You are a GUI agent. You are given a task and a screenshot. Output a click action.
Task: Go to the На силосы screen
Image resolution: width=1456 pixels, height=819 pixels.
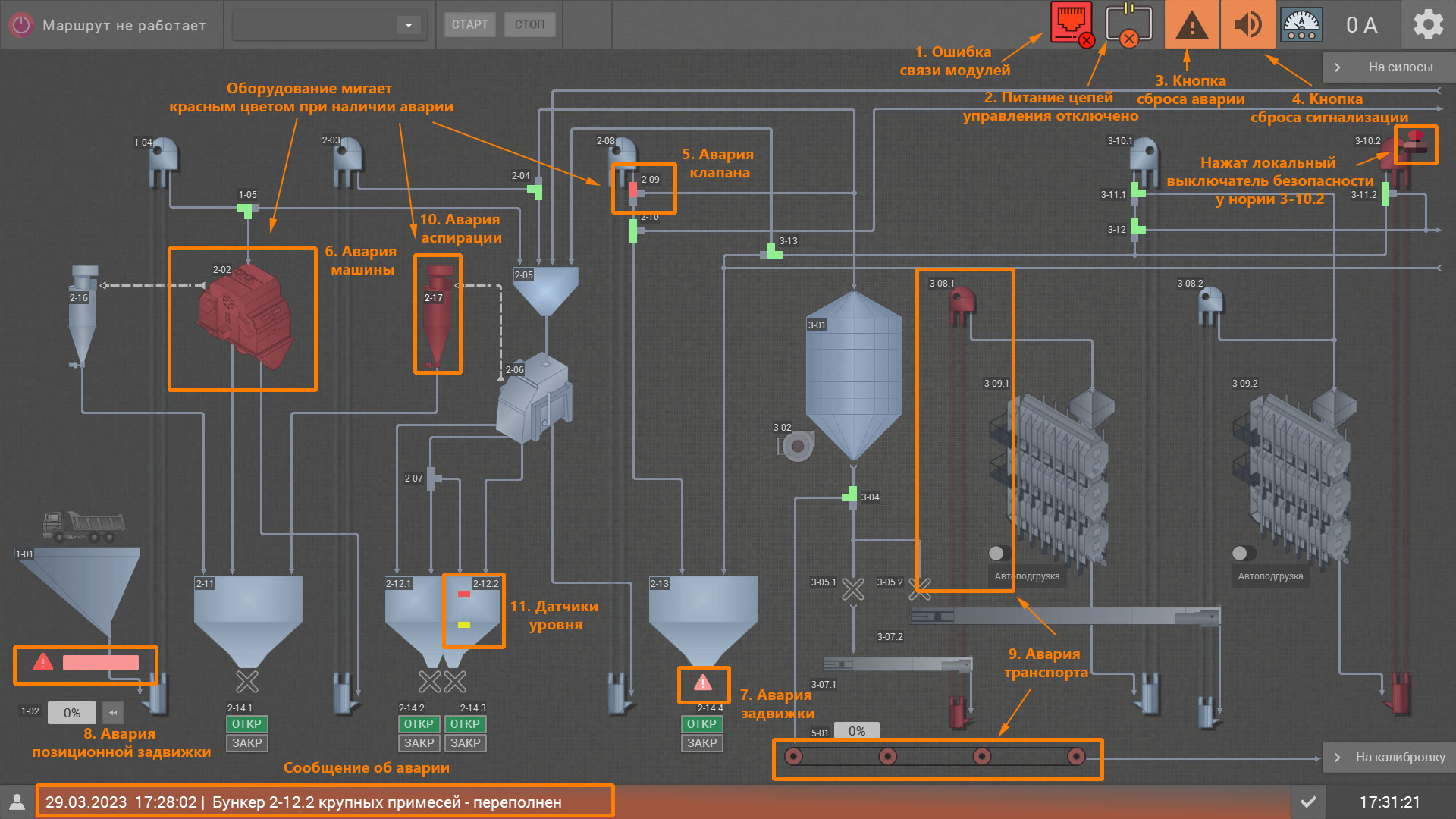click(1389, 67)
